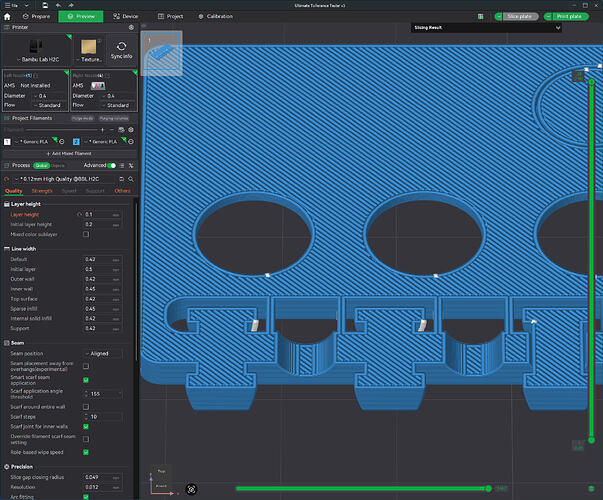603x500 pixels.
Task: Click the Home icon
Action: tap(7, 17)
